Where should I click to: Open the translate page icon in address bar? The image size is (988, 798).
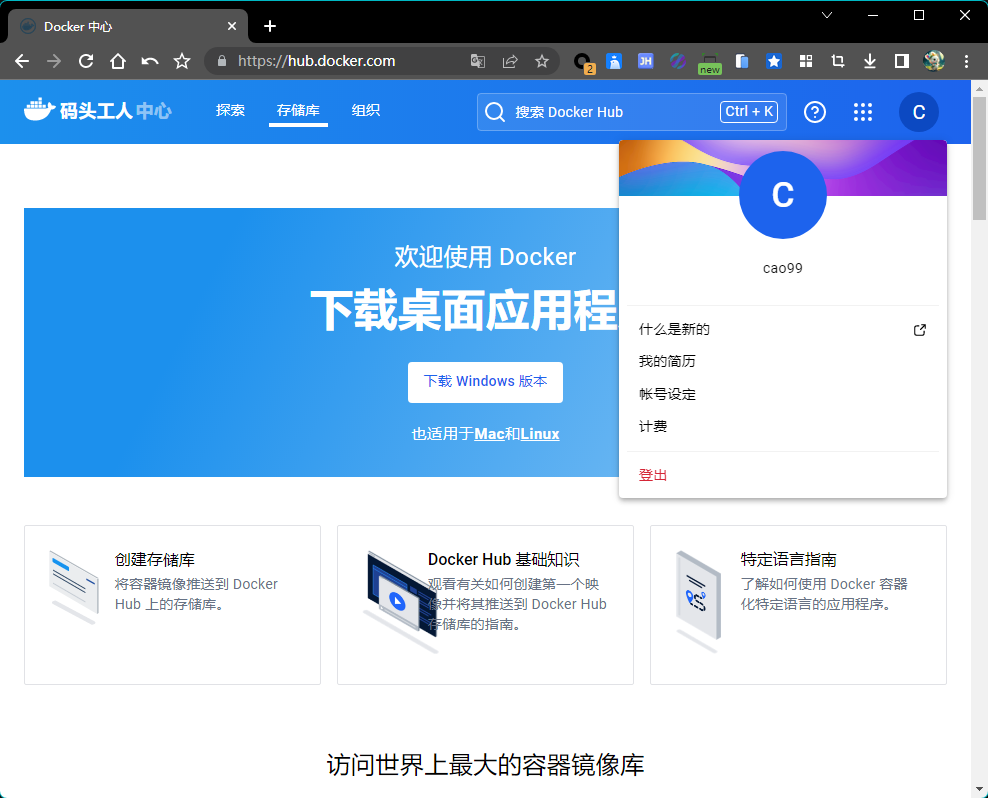coord(478,61)
